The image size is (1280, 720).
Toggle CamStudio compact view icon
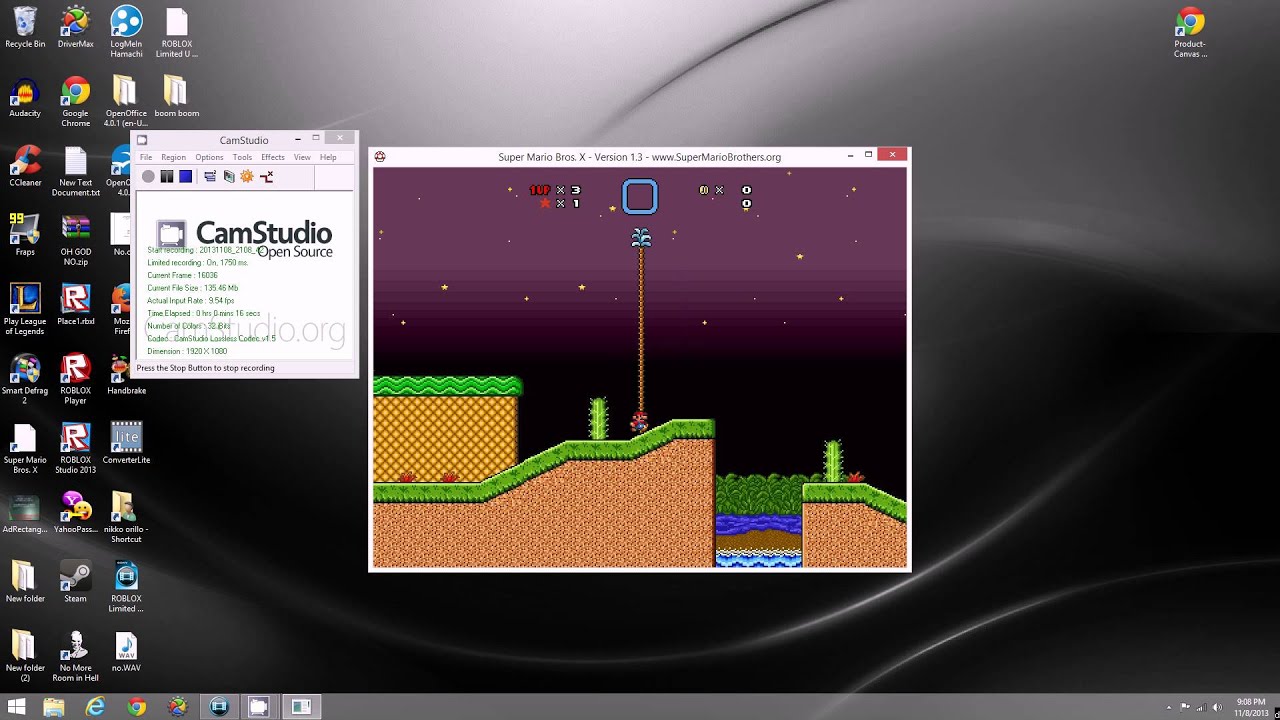pos(210,176)
